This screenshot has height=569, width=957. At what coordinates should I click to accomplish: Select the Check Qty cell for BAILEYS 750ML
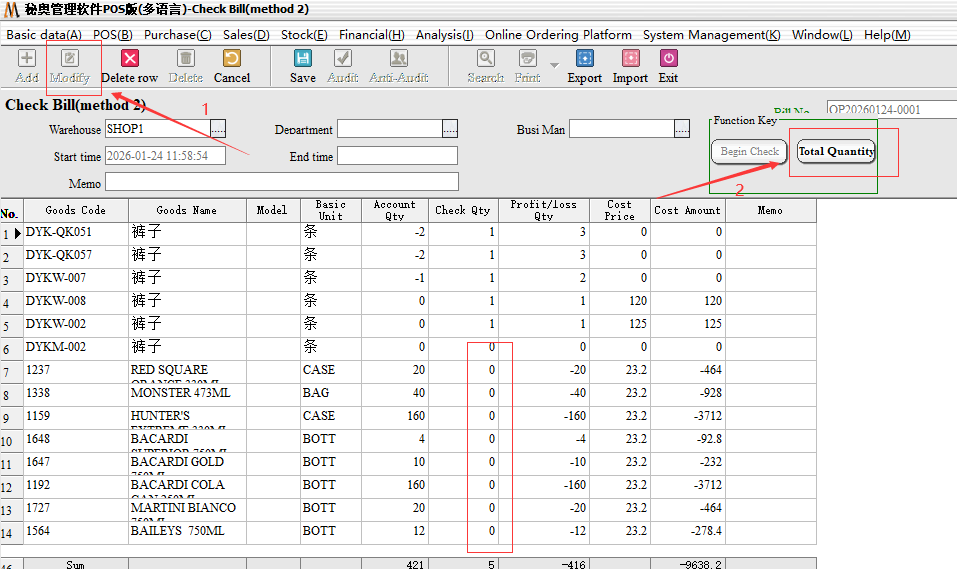(463, 531)
